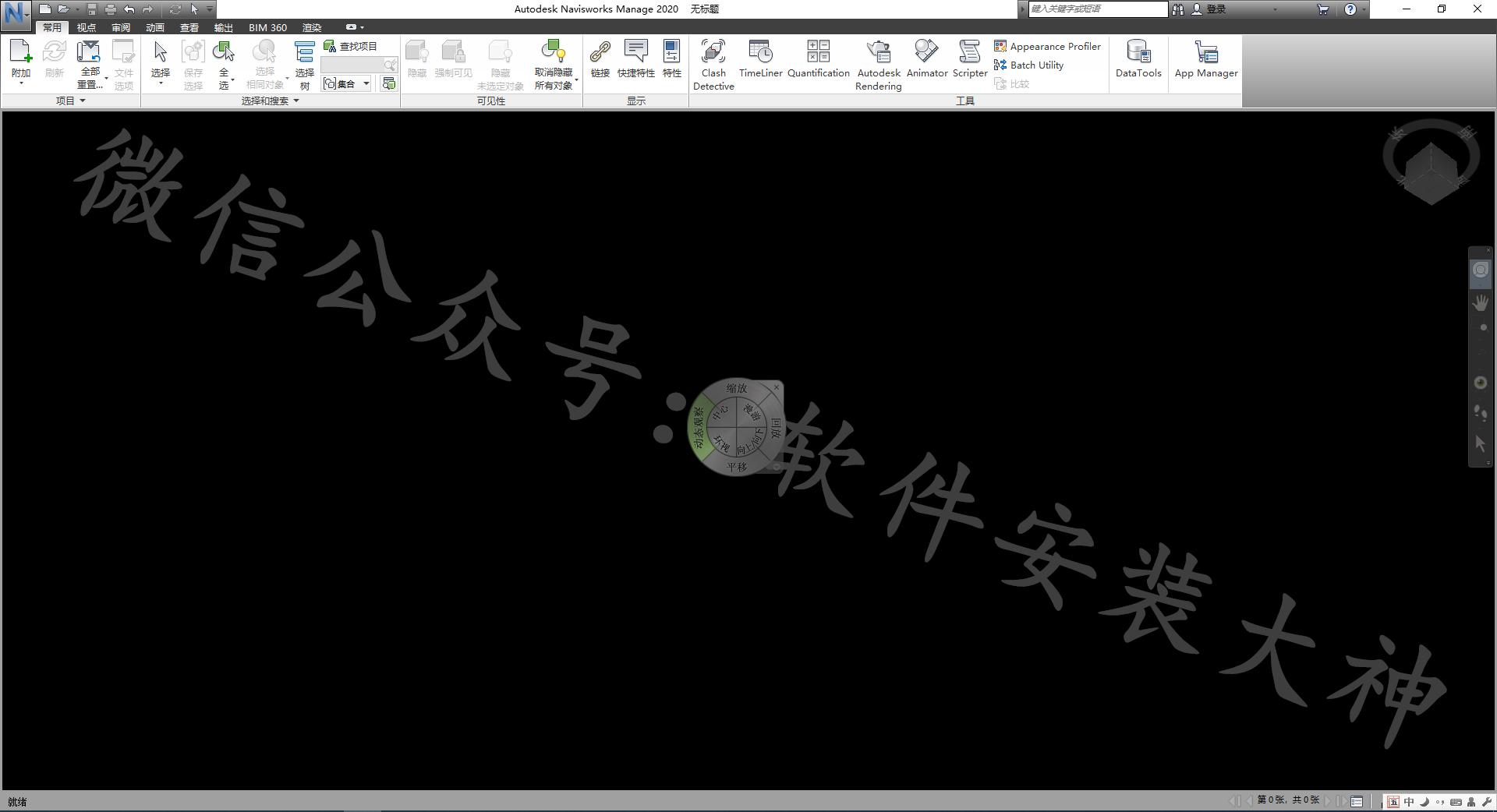Select the 常用 (Home) ribbon tab

(52, 27)
